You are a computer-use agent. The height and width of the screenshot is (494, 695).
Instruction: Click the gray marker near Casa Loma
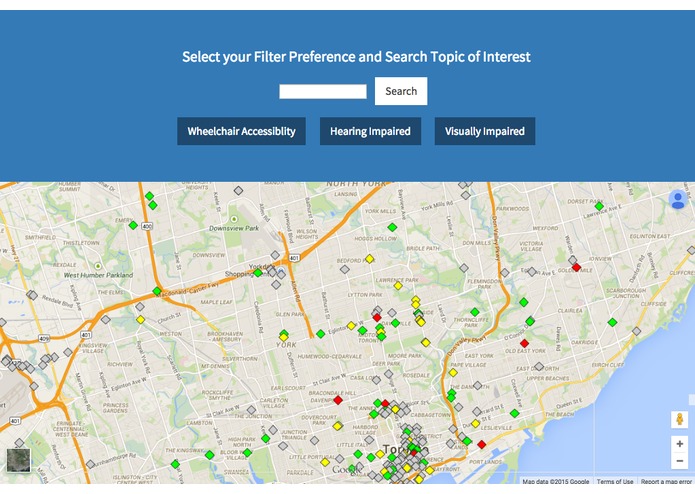click(376, 380)
